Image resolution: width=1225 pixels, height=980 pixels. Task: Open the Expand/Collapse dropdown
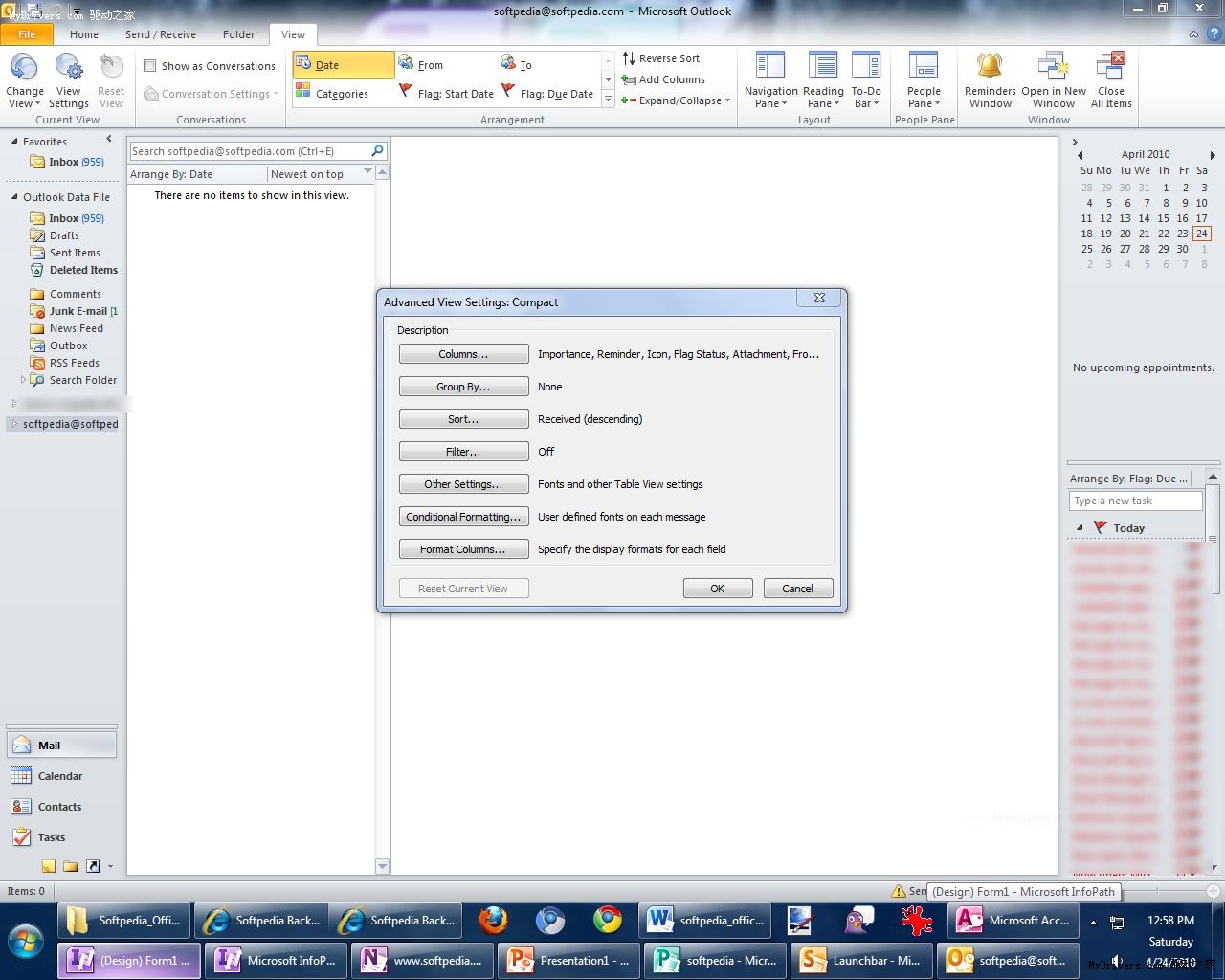coord(676,100)
